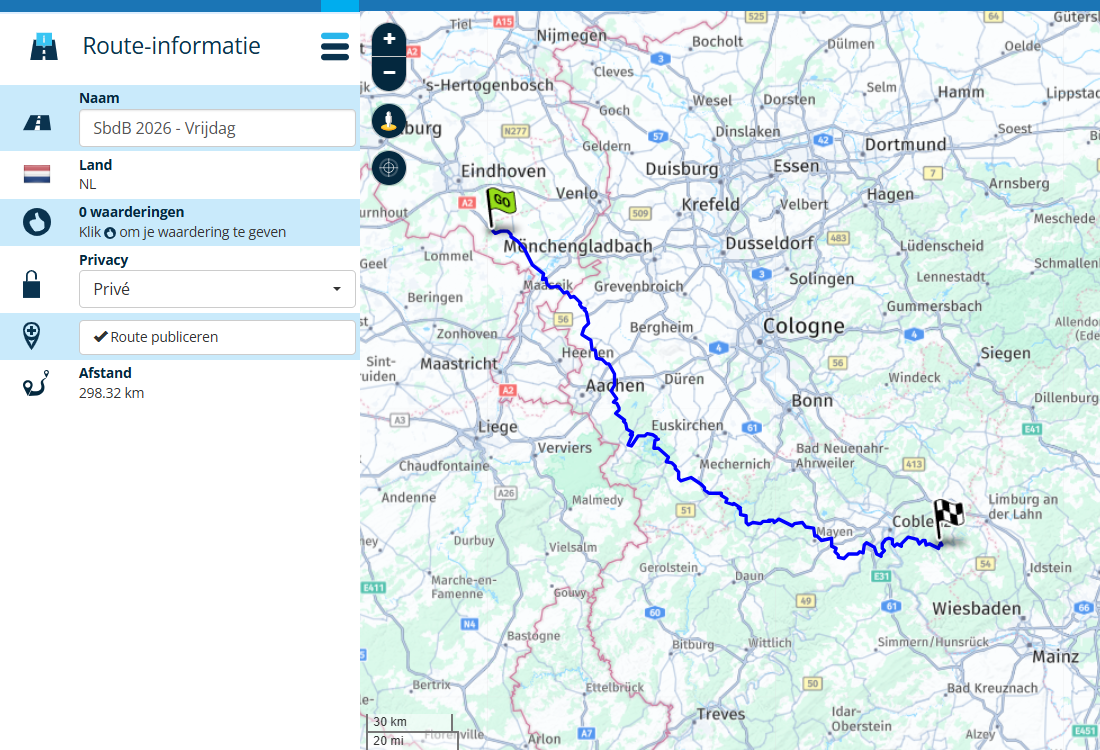
Task: Click the road icon beside Naam field
Action: point(38,122)
